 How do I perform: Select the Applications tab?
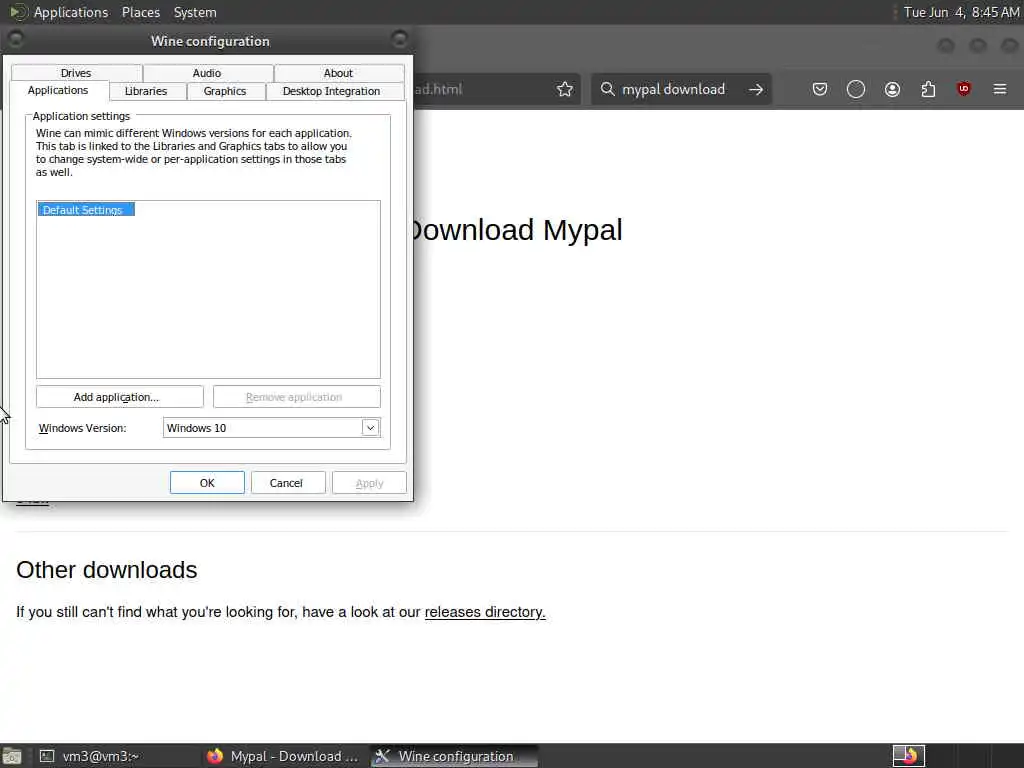click(x=58, y=90)
